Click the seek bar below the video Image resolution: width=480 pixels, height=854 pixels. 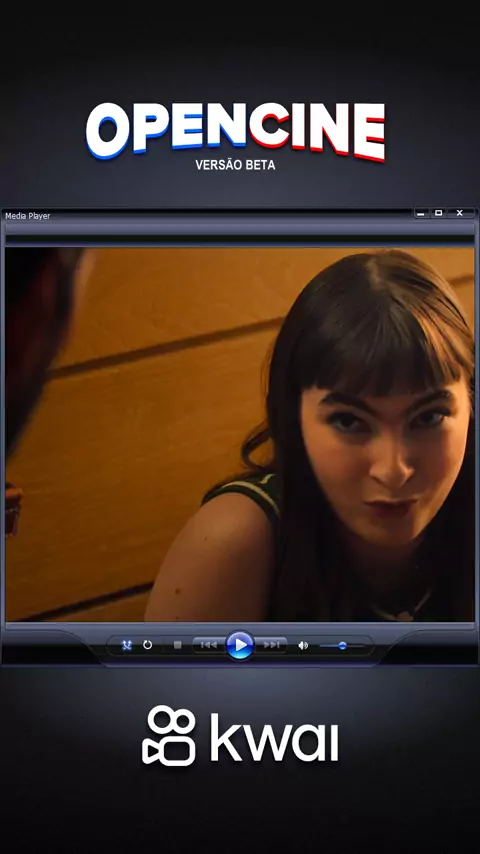[240, 626]
